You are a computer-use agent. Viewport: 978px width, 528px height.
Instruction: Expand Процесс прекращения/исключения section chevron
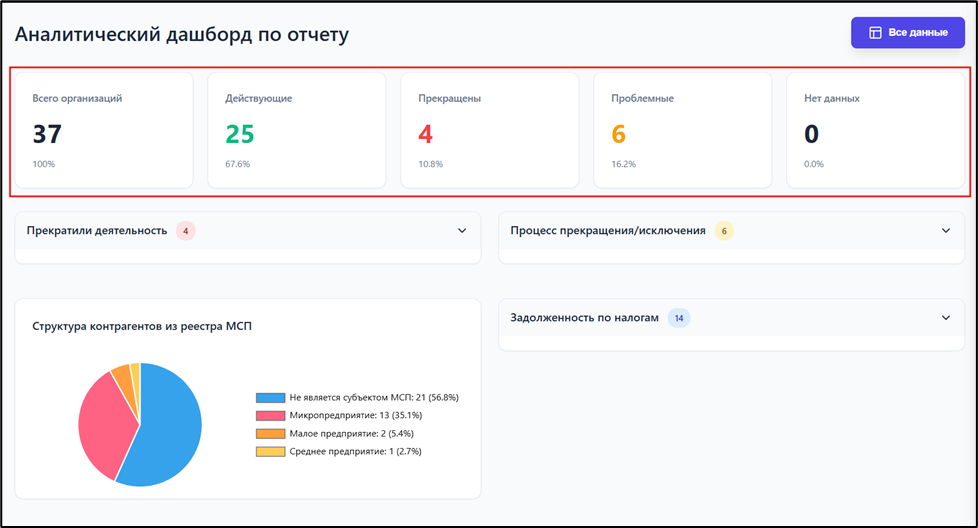click(946, 231)
